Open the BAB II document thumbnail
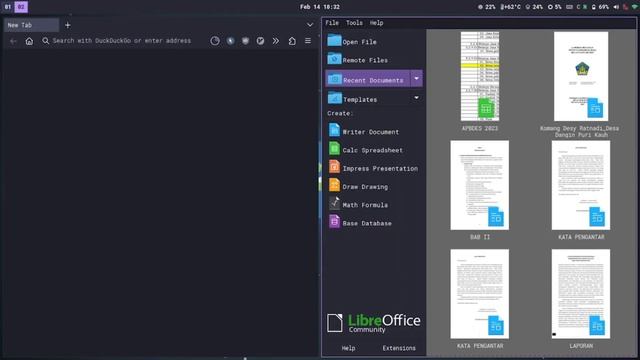Screen dimensions: 640x360 [x=480, y=185]
